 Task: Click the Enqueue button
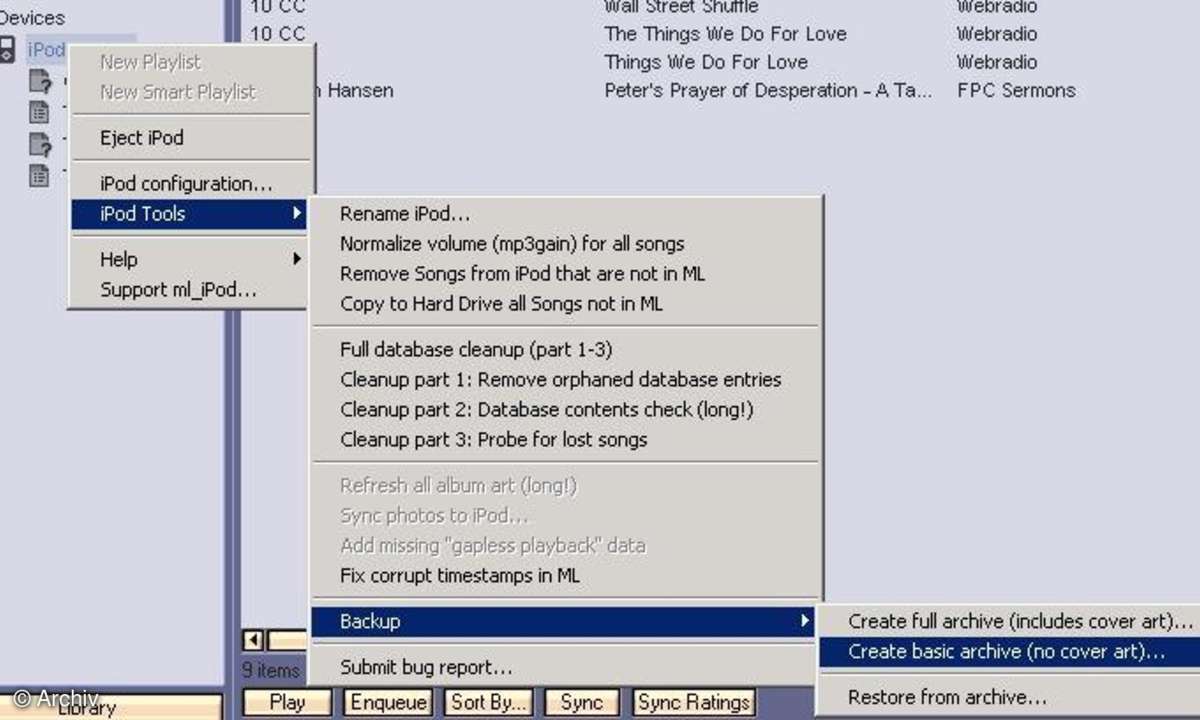tap(389, 702)
